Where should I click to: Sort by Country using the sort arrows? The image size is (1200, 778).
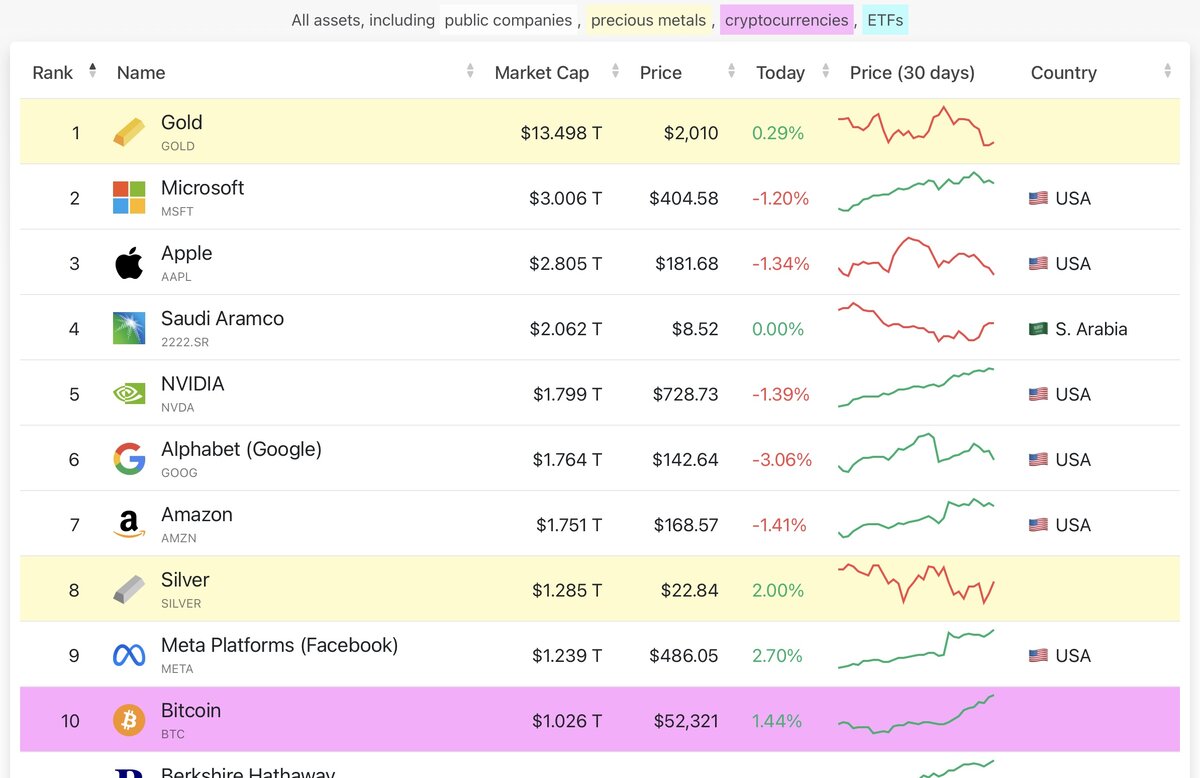coord(1167,72)
